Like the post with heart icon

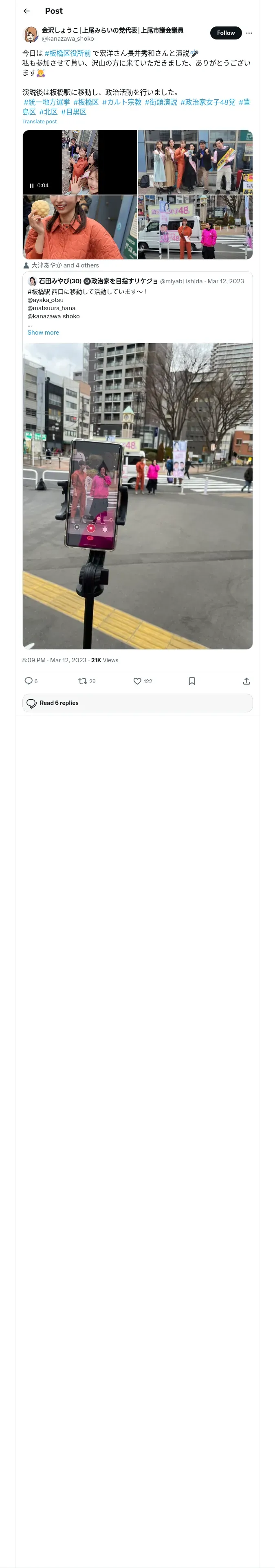tap(137, 681)
